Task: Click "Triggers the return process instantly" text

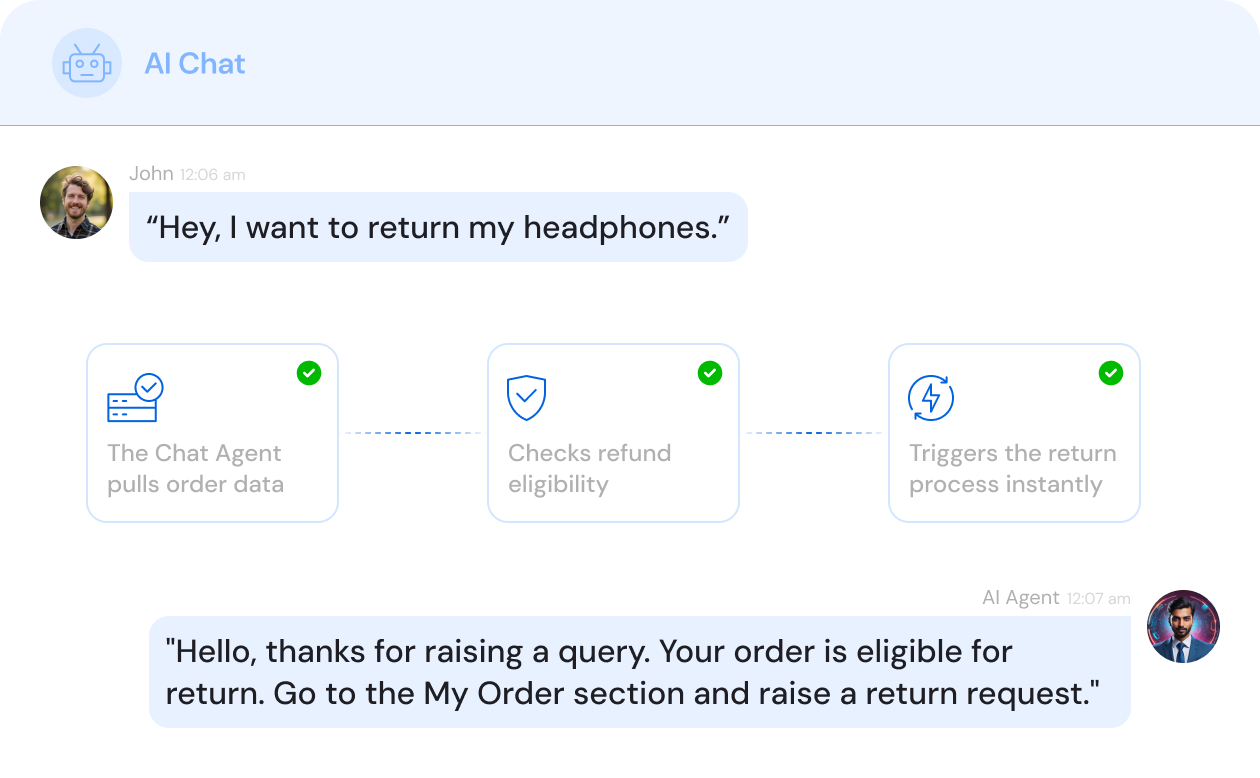Action: point(1012,469)
